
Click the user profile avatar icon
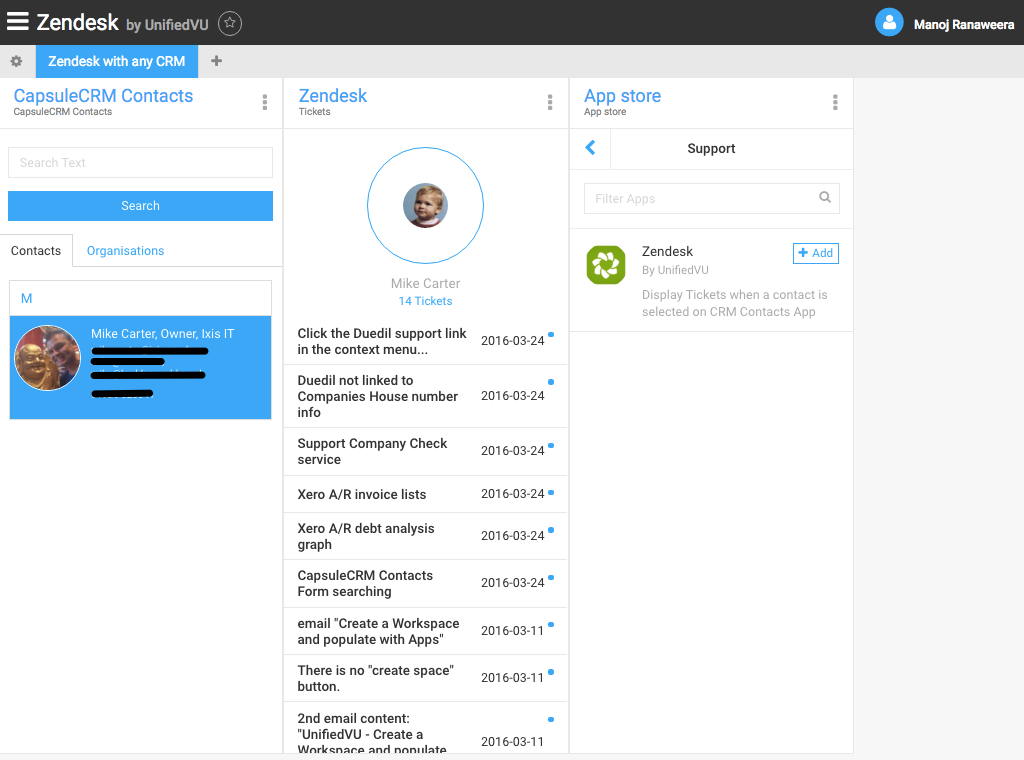coord(889,23)
